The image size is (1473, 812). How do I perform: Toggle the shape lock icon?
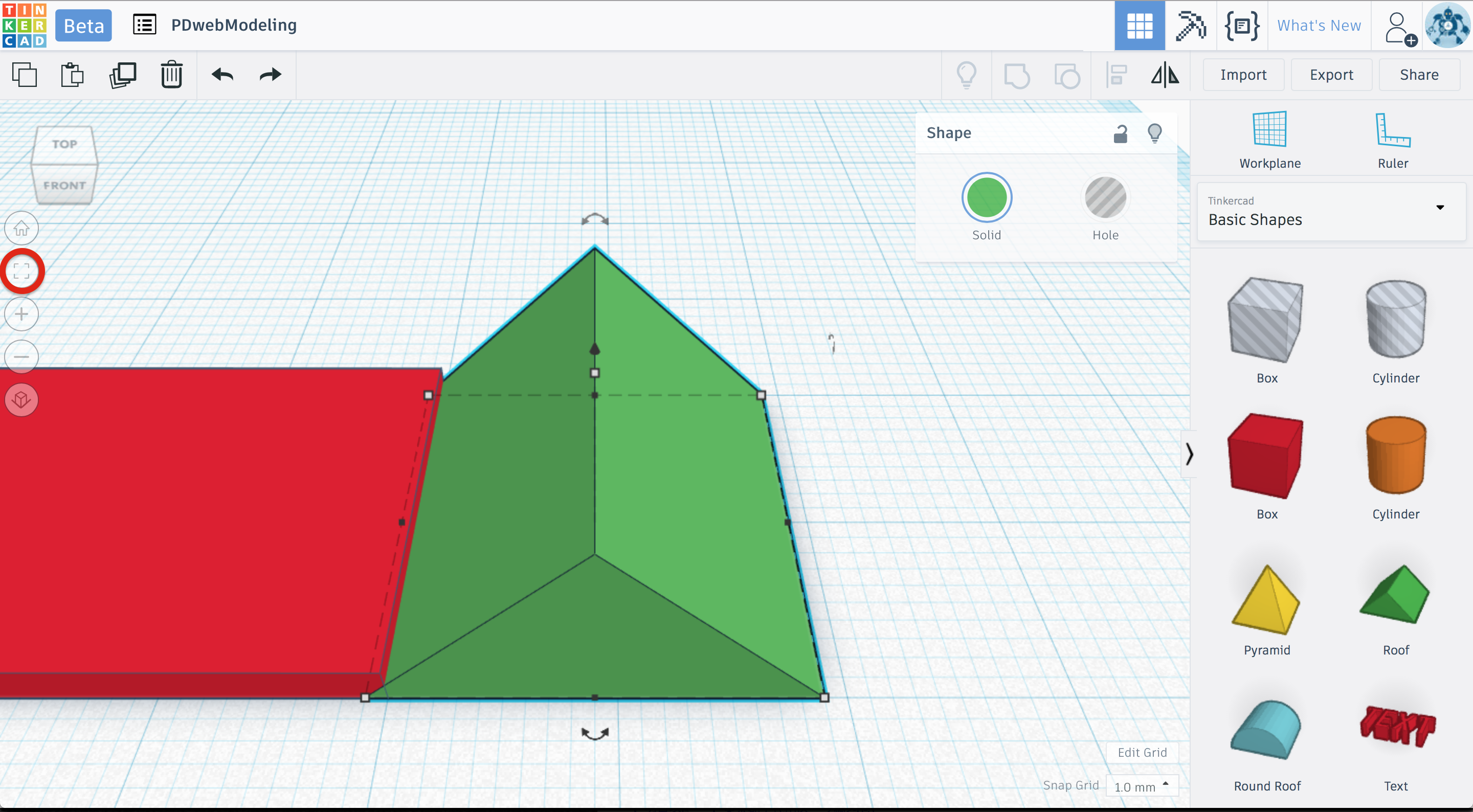point(1120,134)
